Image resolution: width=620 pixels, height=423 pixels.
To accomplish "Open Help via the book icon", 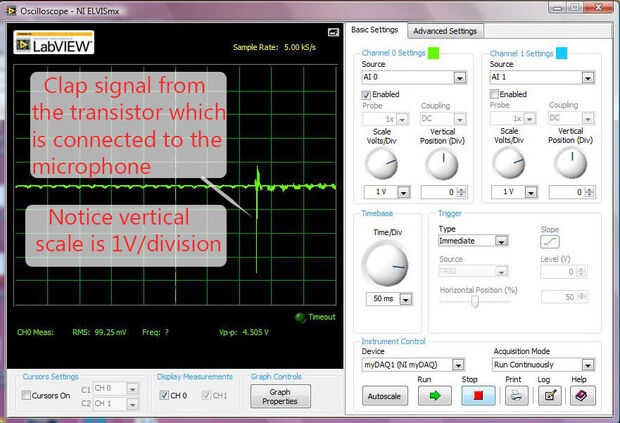I will click(582, 396).
